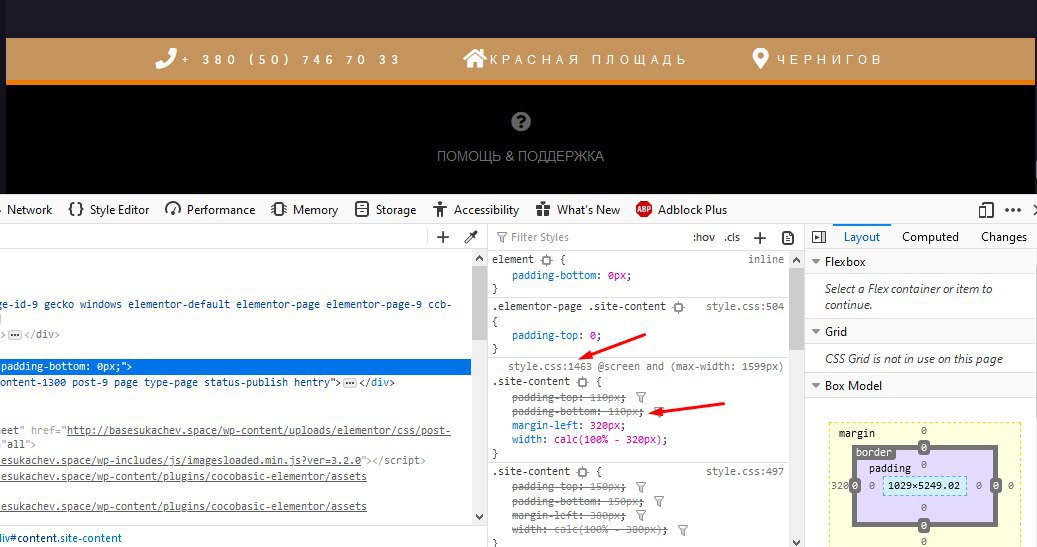
Task: Open the Adblock Plus devtools tab
Action: point(681,210)
